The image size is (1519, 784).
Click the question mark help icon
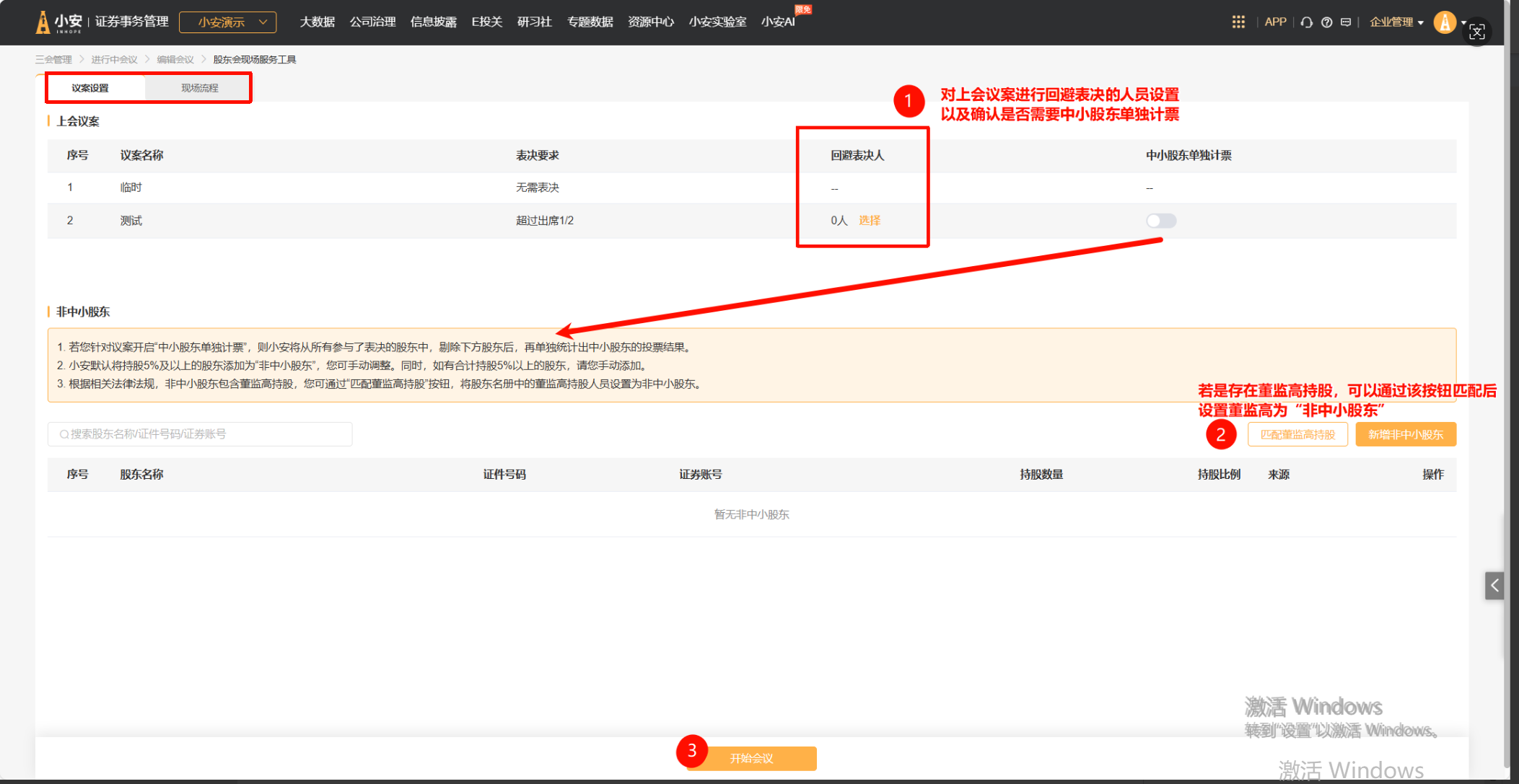(1326, 22)
